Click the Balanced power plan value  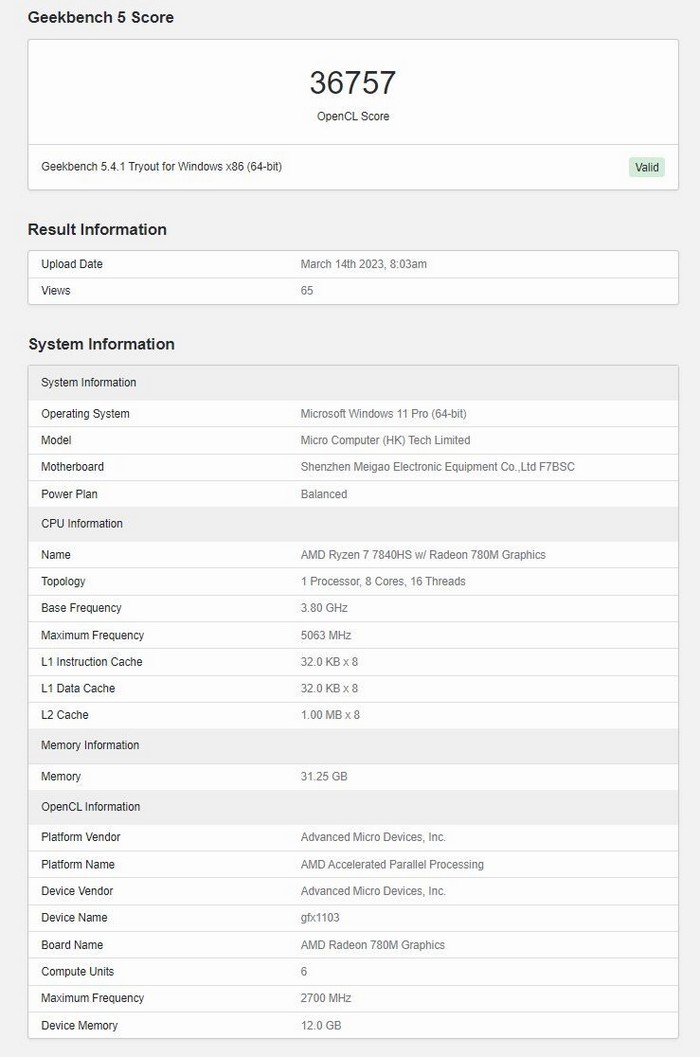(324, 494)
